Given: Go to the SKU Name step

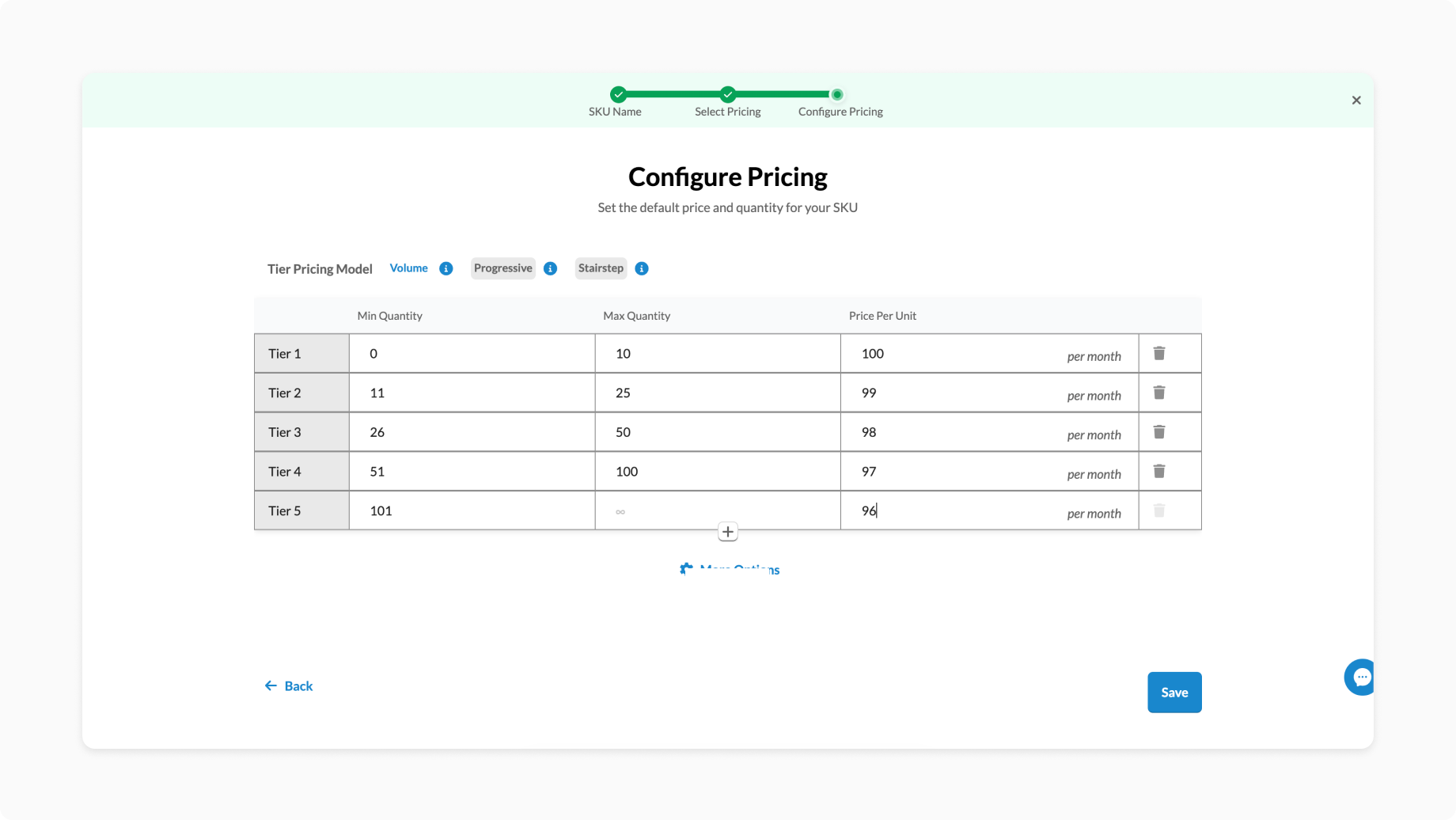Looking at the screenshot, I should (618, 95).
